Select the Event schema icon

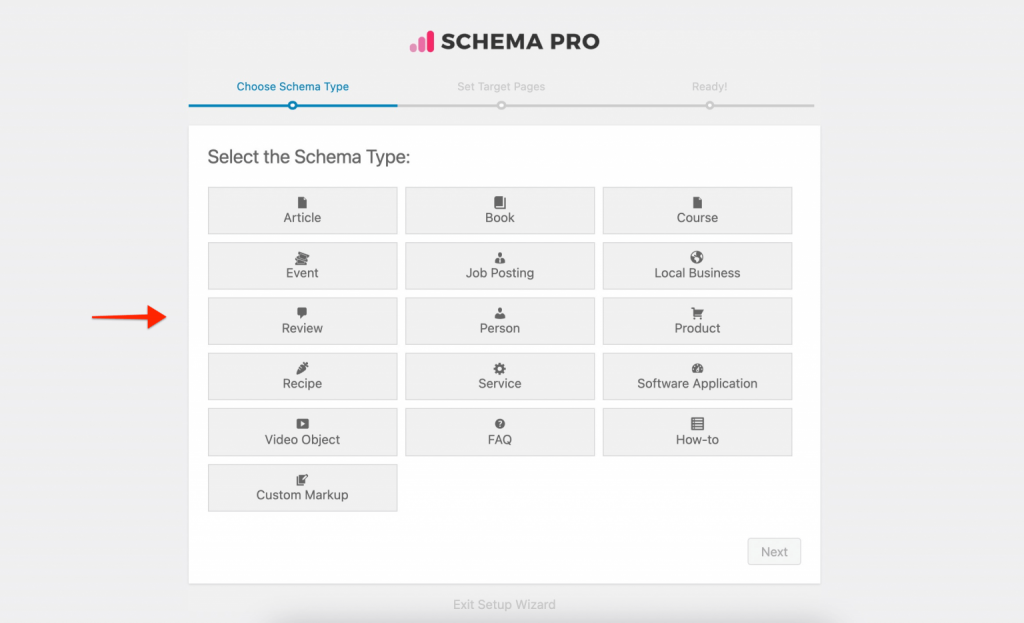point(302,266)
